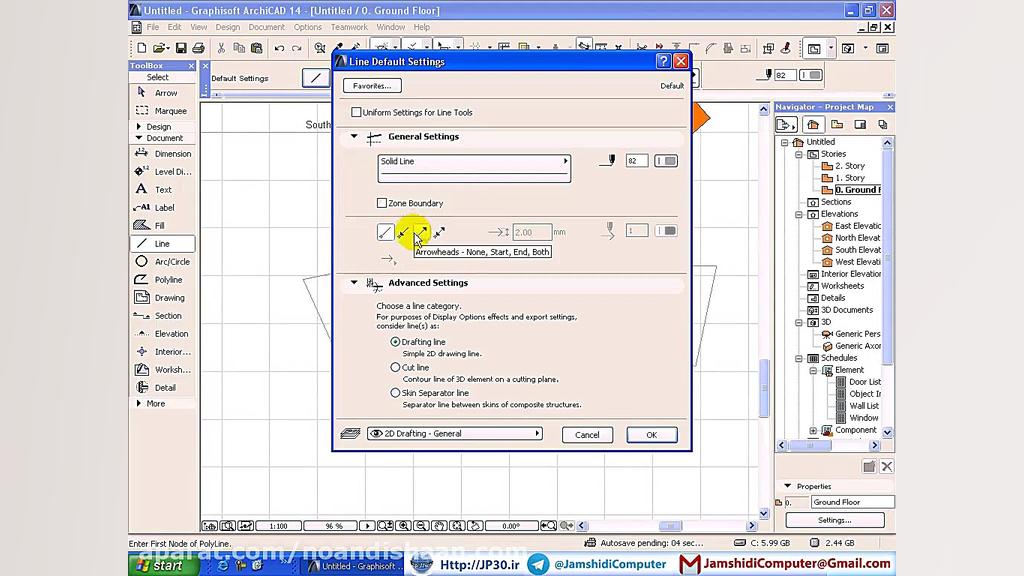Select the Label tool
Viewport: 1024px width, 576px height.
[x=163, y=208]
